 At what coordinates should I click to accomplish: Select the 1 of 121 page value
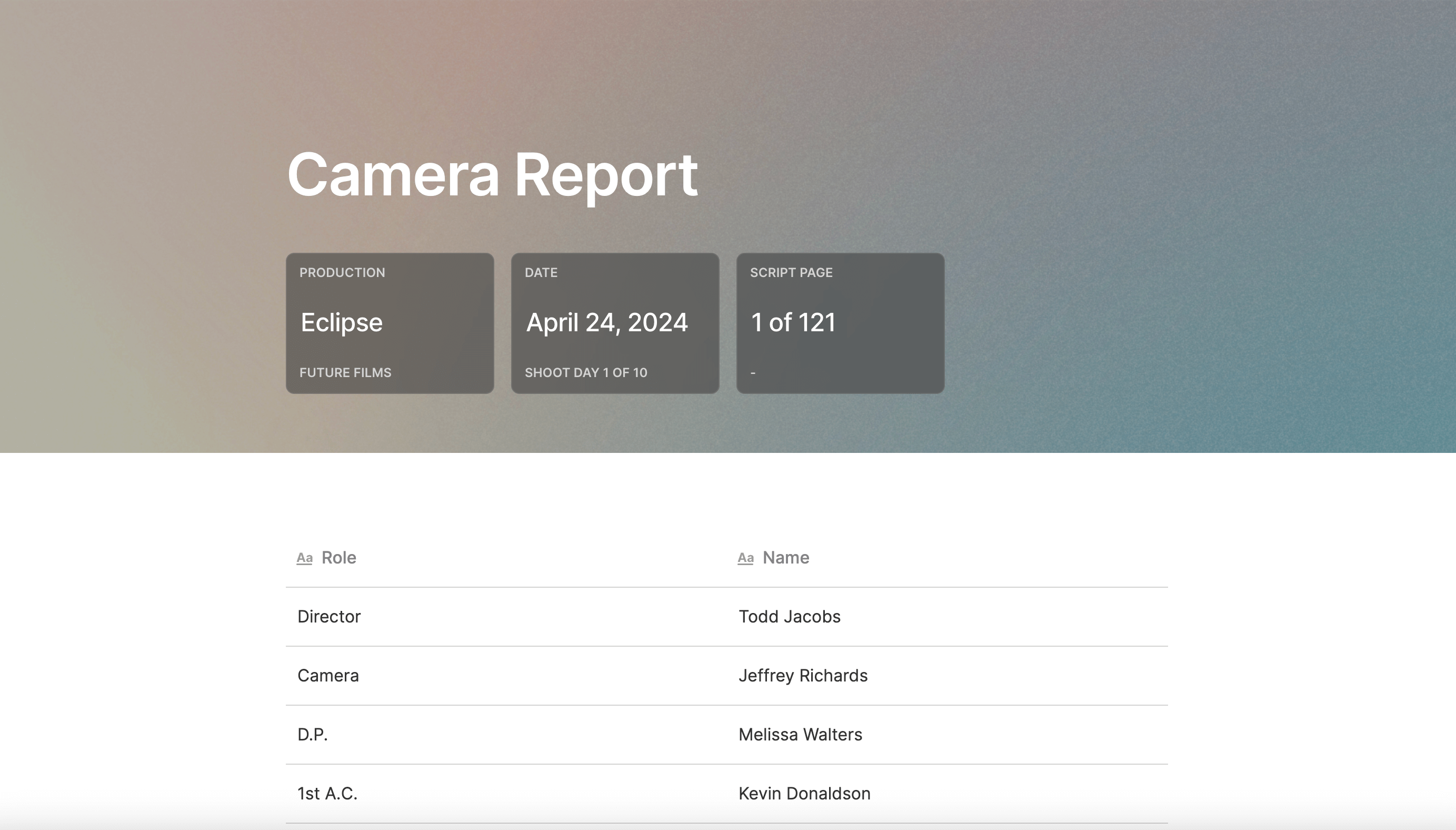pos(793,323)
